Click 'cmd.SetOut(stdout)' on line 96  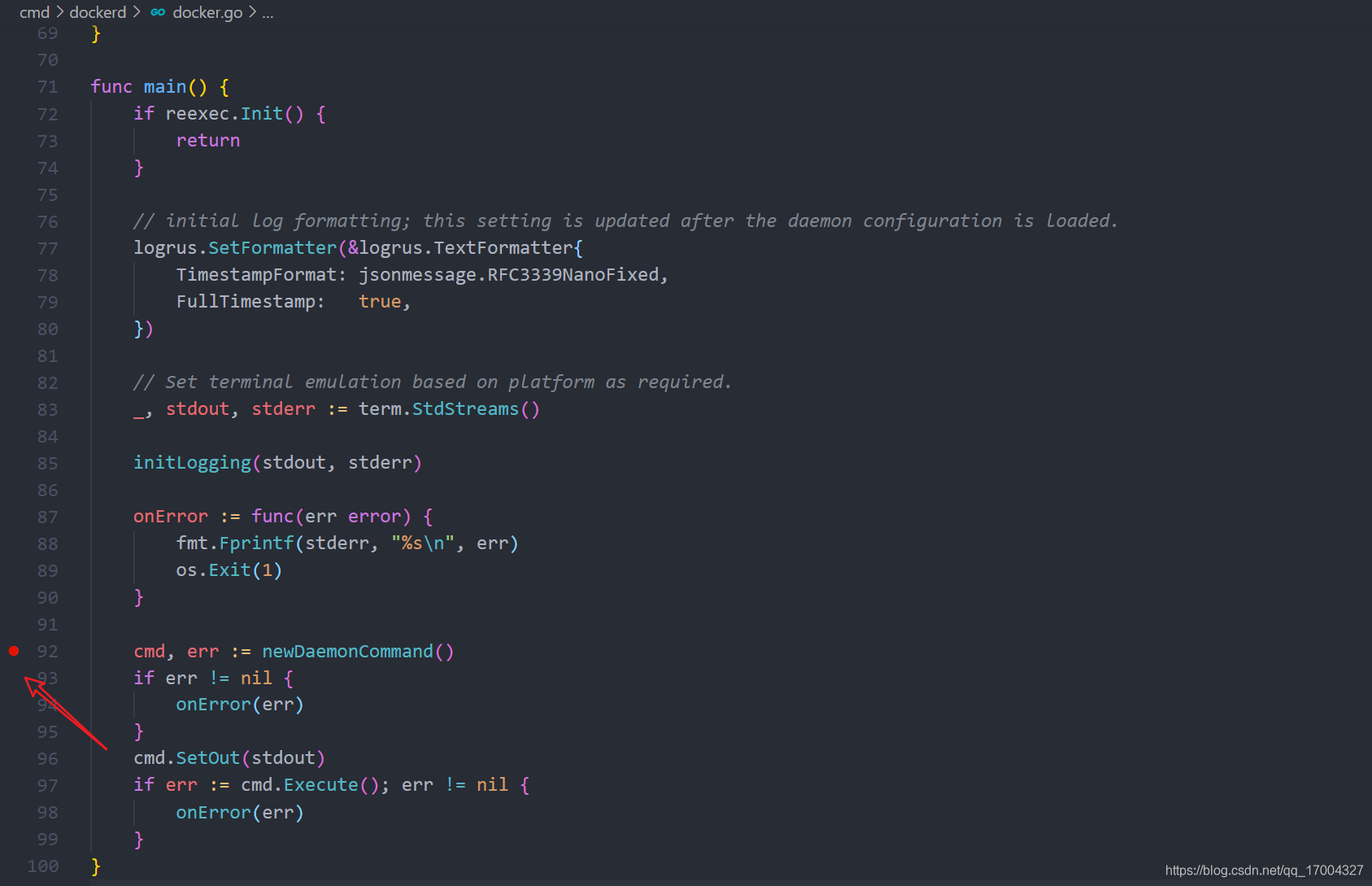pyautogui.click(x=229, y=758)
